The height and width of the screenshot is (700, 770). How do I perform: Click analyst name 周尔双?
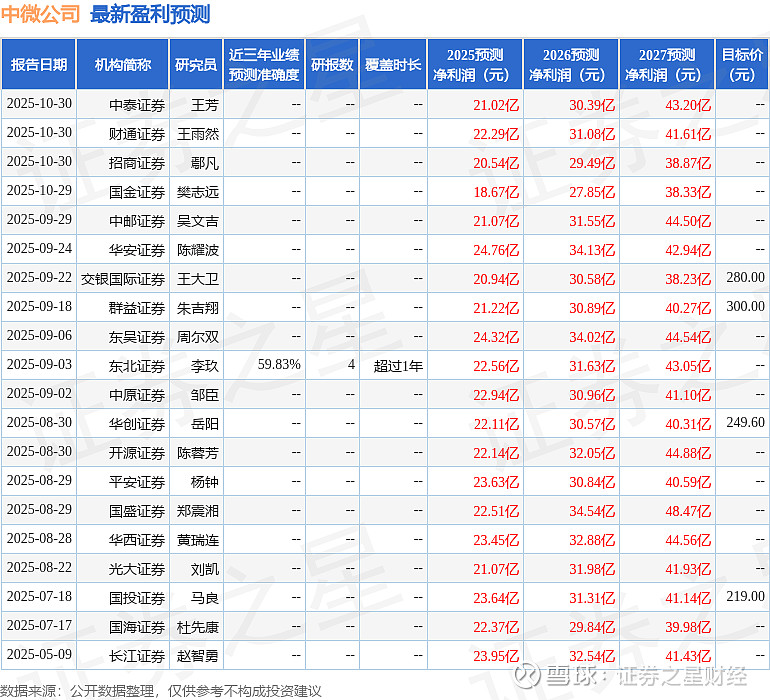pos(198,336)
